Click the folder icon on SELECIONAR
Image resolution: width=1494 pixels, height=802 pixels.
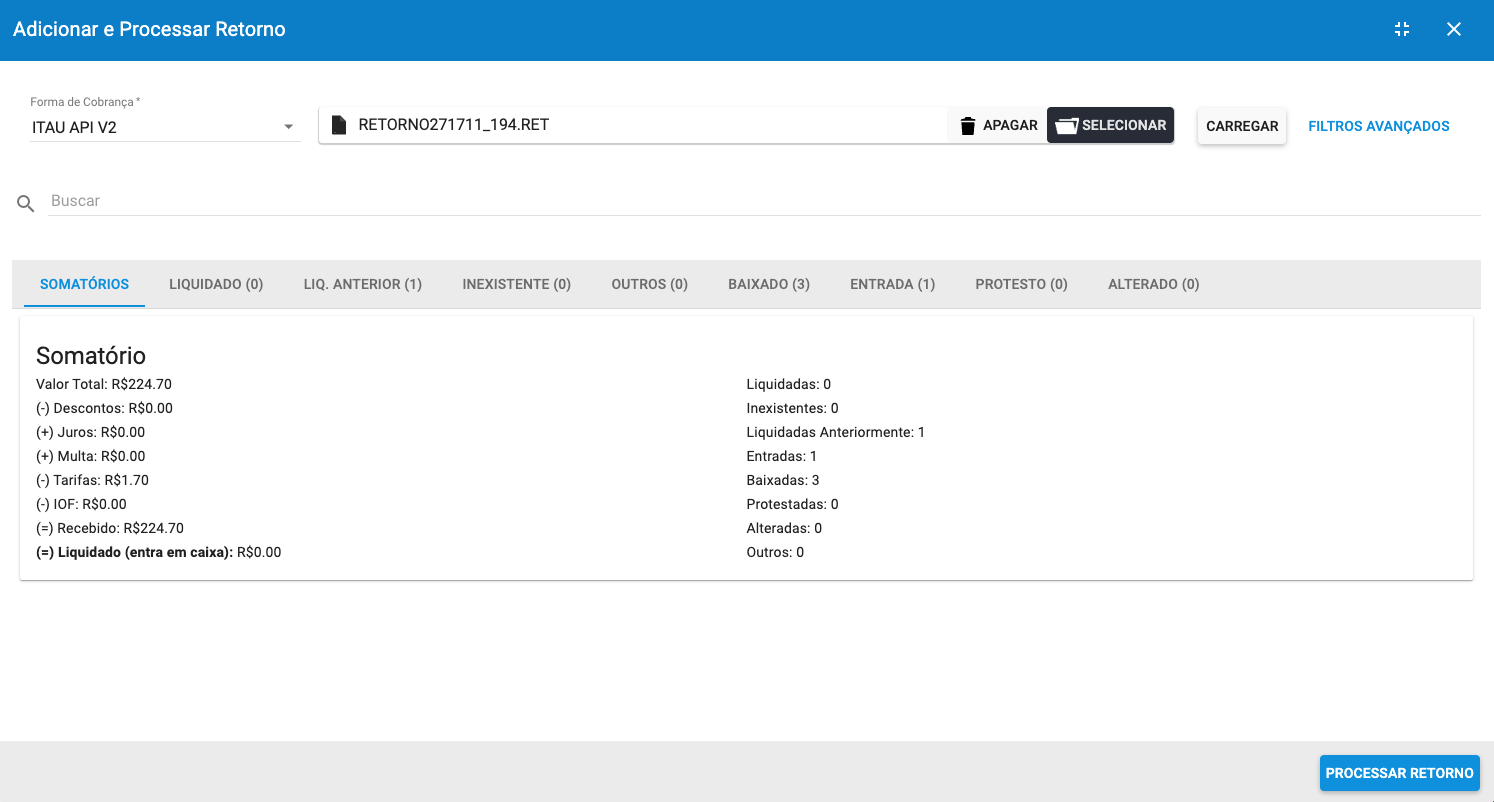coord(1067,126)
